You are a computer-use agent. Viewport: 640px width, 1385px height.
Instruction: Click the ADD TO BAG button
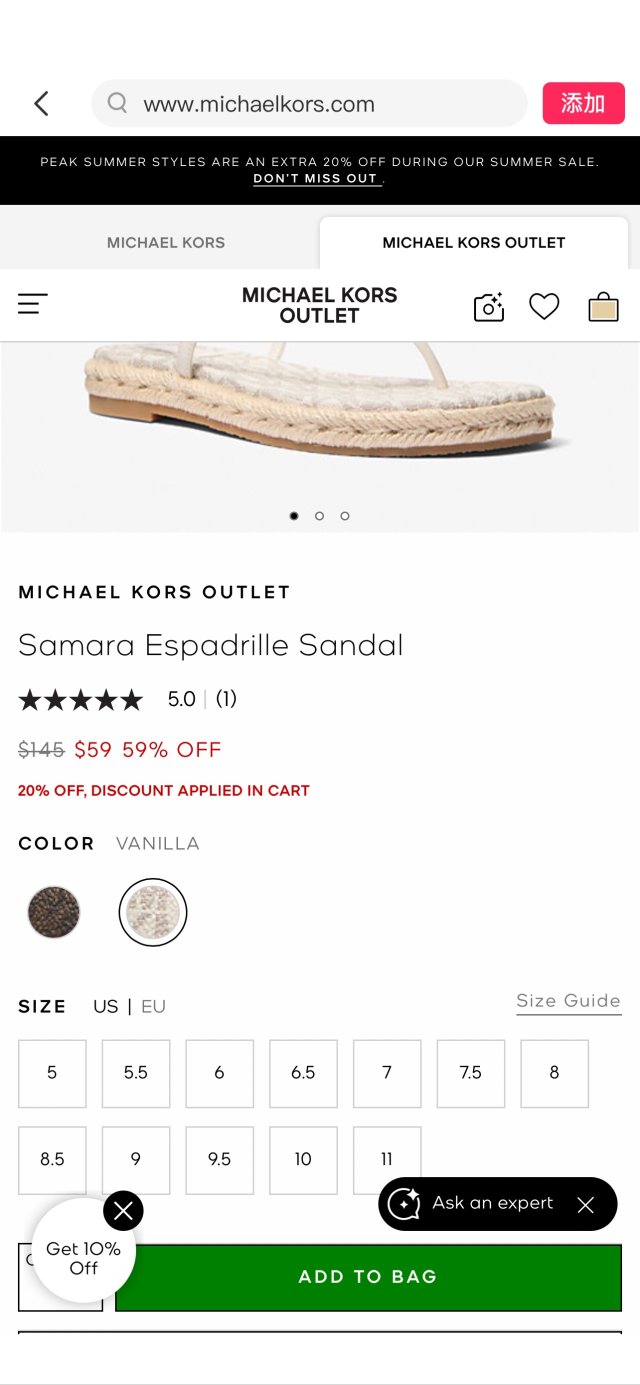tap(368, 1276)
